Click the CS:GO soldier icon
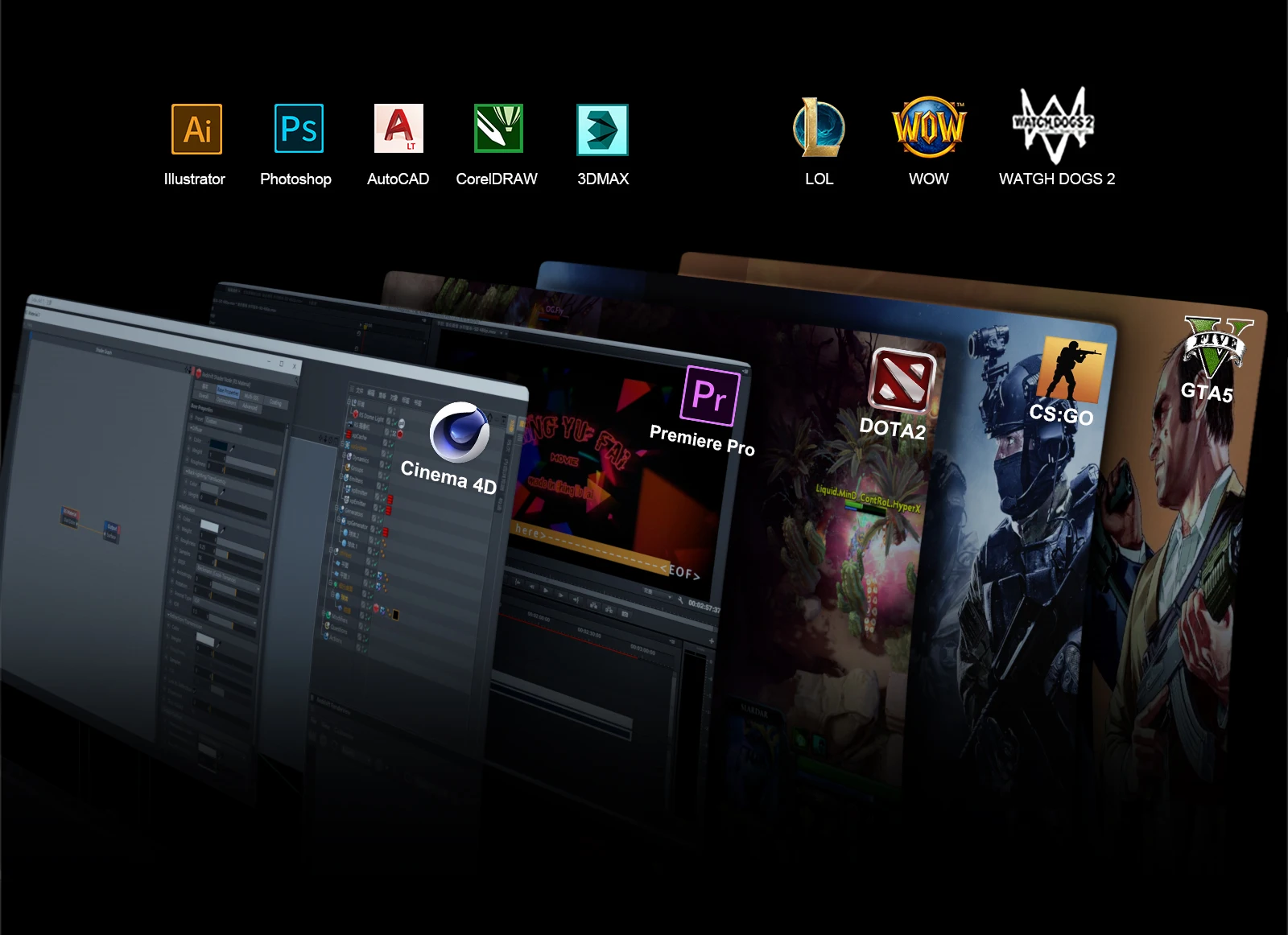Image resolution: width=1288 pixels, height=935 pixels. 1071,369
